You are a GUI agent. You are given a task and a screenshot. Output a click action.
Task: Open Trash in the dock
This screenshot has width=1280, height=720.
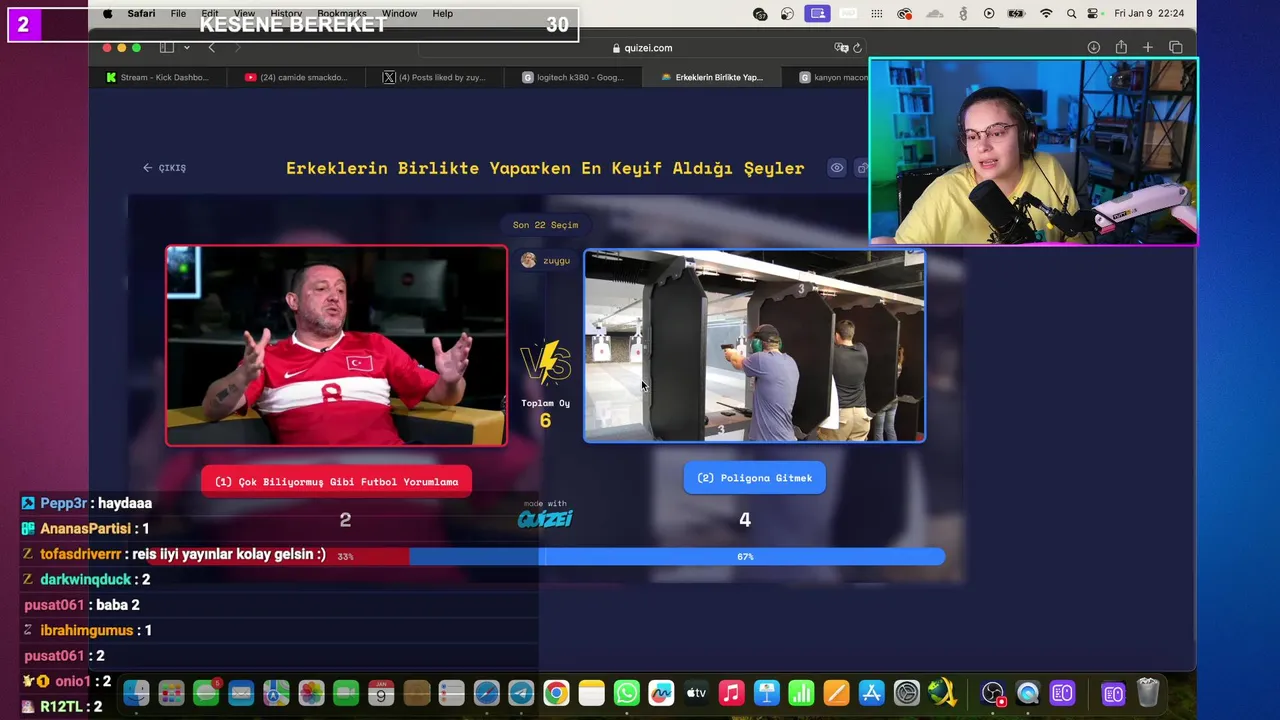[x=1148, y=693]
